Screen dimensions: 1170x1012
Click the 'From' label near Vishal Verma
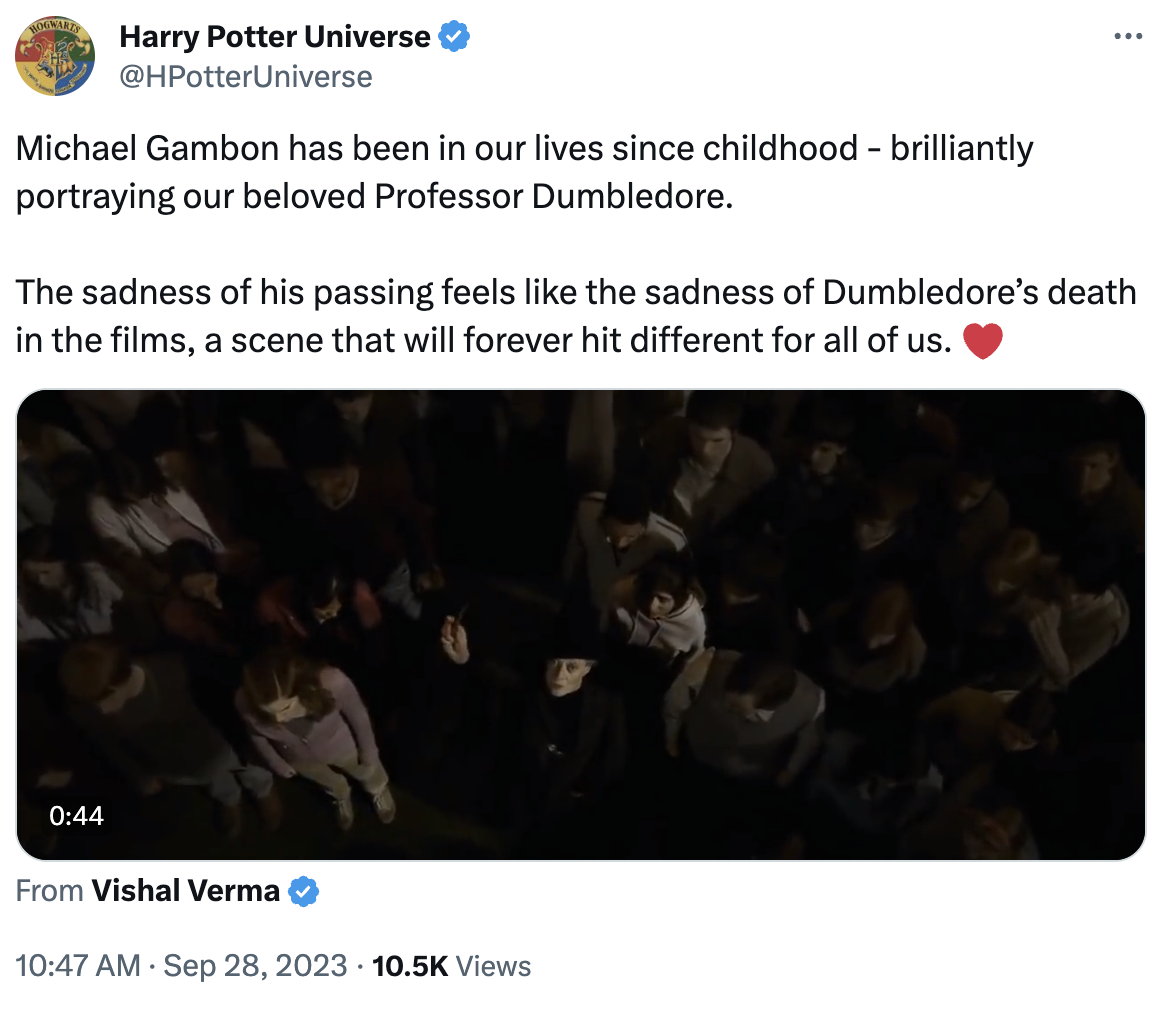49,890
